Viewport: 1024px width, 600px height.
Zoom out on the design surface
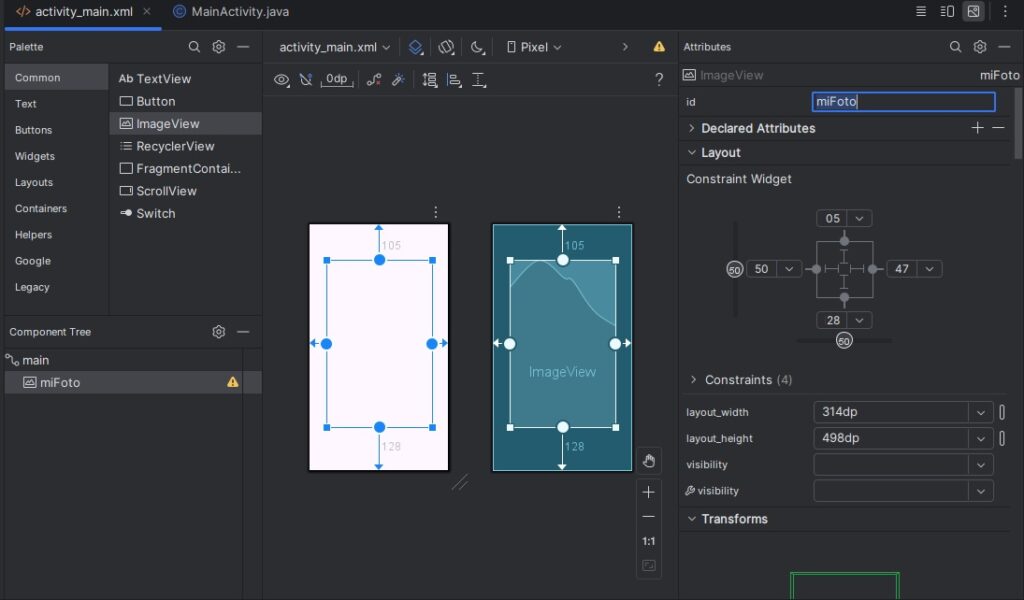click(648, 516)
